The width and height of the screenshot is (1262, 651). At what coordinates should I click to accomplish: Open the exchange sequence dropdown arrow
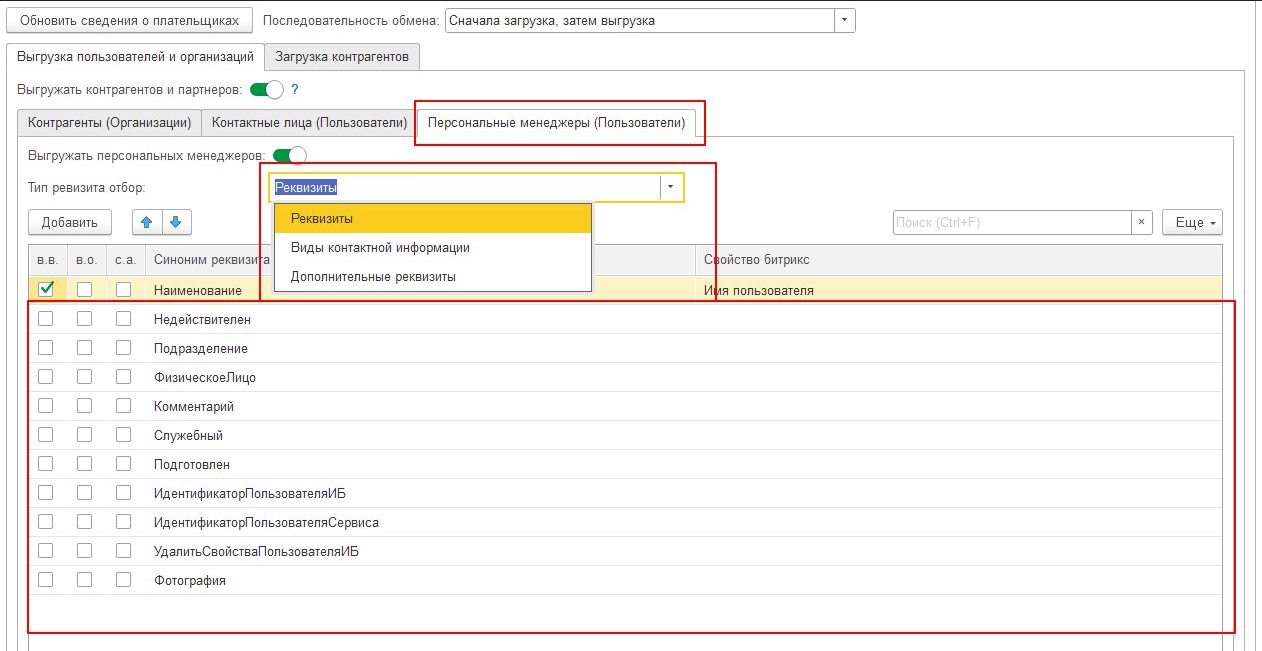(x=845, y=20)
